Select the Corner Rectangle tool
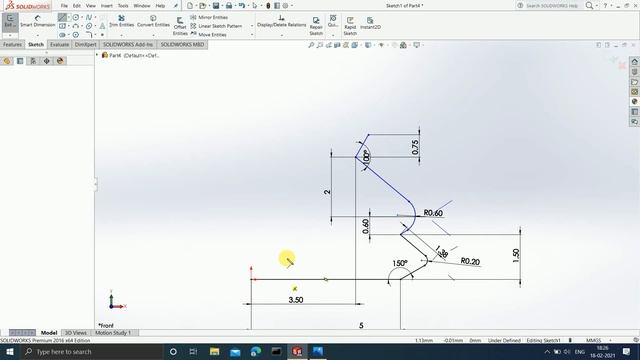 tap(62, 26)
